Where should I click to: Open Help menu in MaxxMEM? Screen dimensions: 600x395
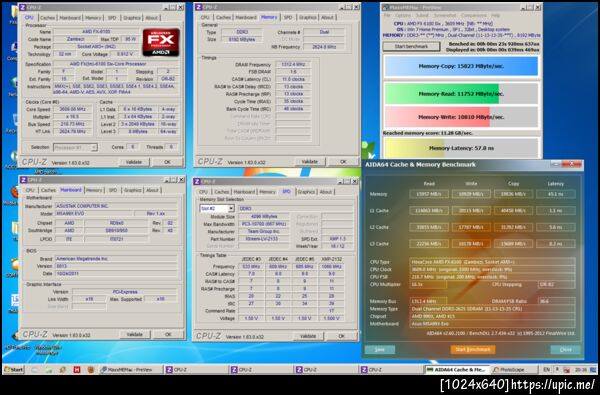pos(496,15)
